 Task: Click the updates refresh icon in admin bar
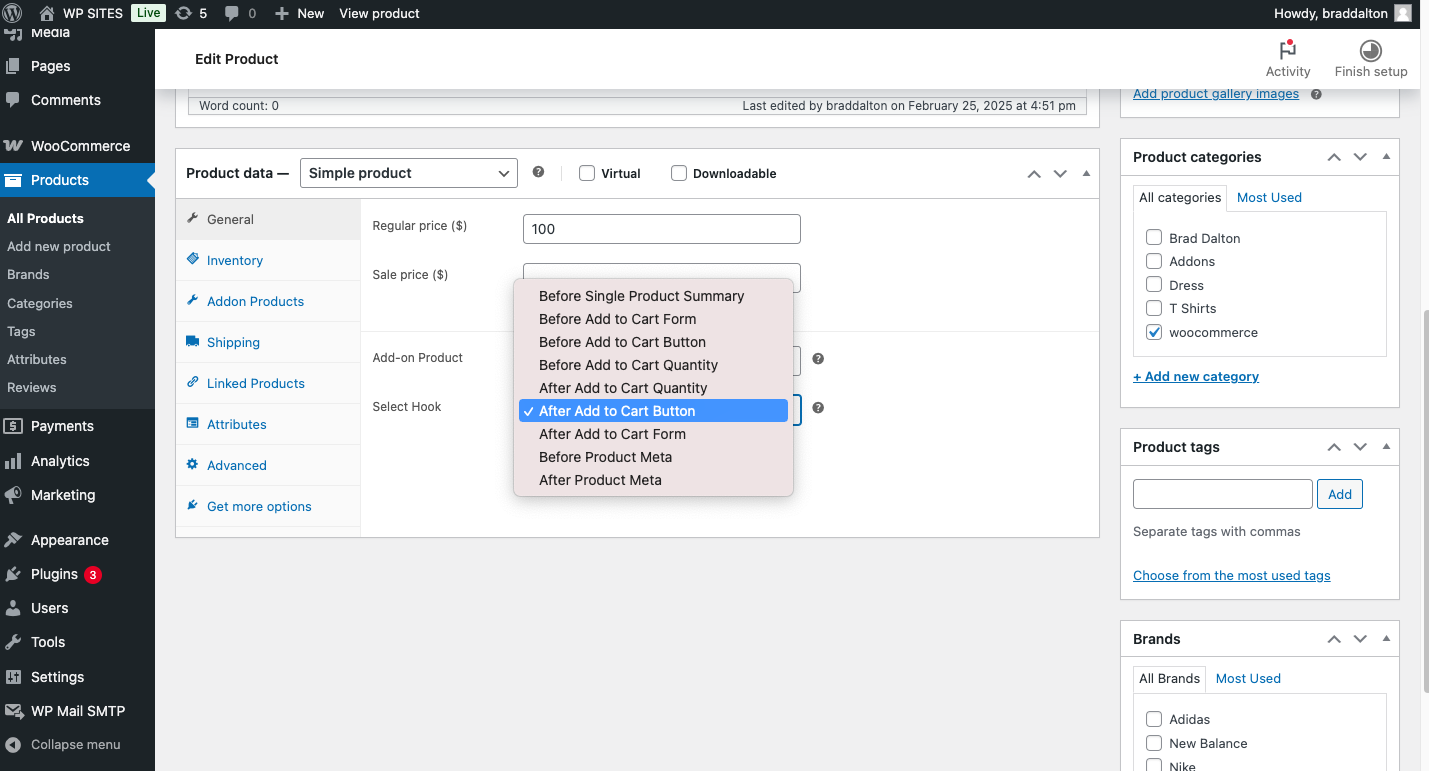tap(183, 13)
